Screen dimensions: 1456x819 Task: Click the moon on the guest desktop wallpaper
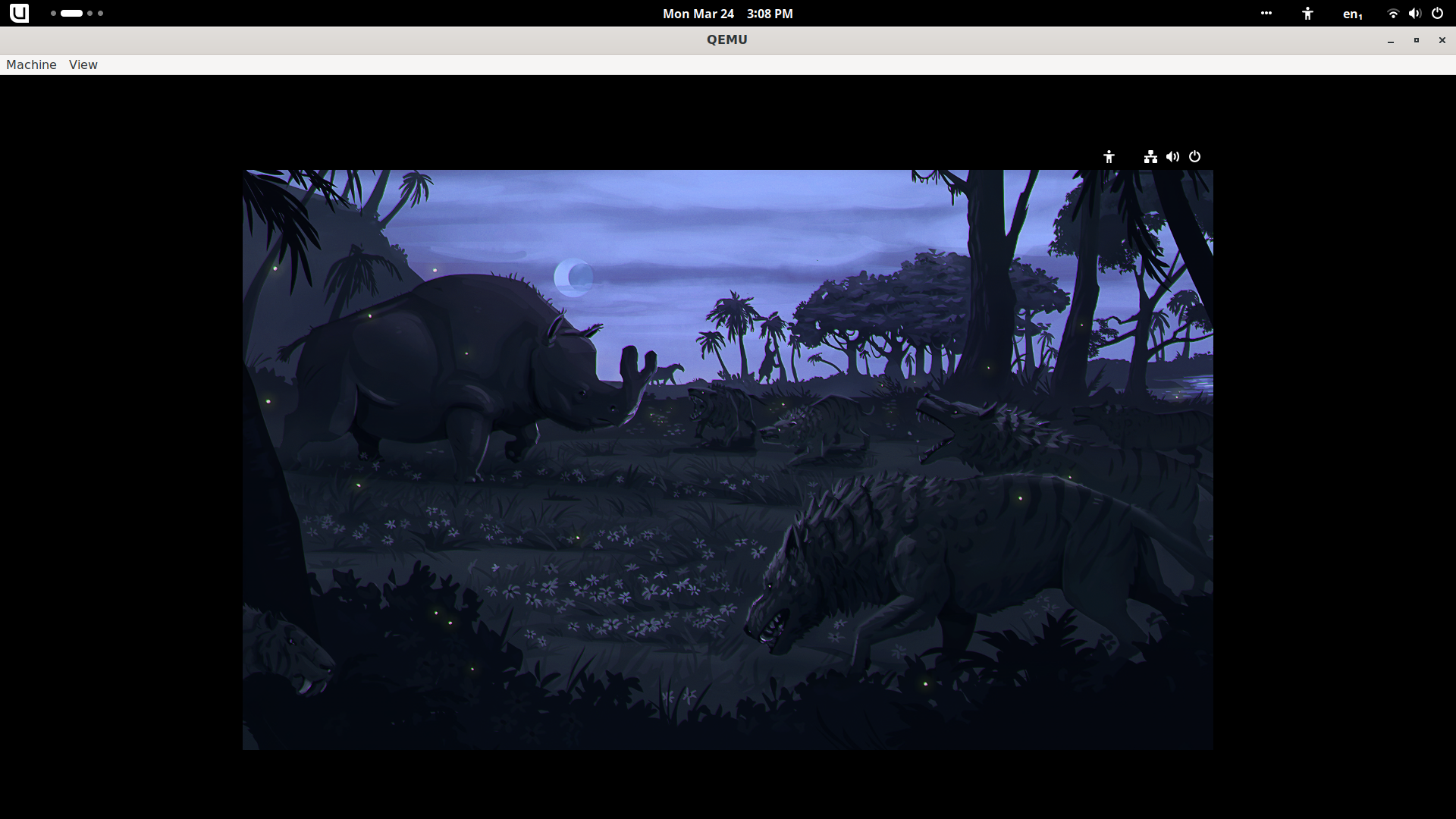click(573, 277)
